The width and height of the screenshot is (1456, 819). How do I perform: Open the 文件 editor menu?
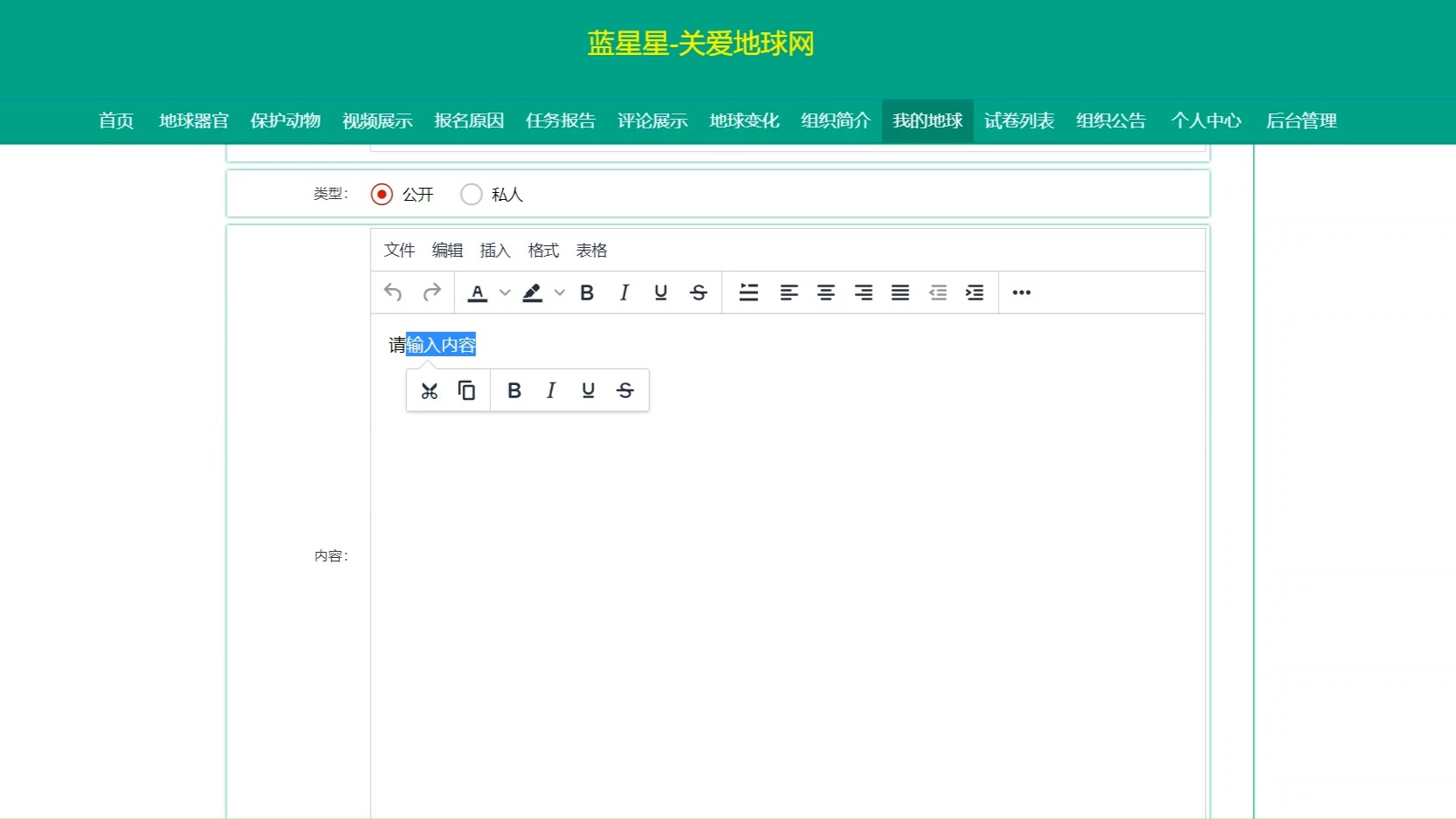tap(399, 251)
